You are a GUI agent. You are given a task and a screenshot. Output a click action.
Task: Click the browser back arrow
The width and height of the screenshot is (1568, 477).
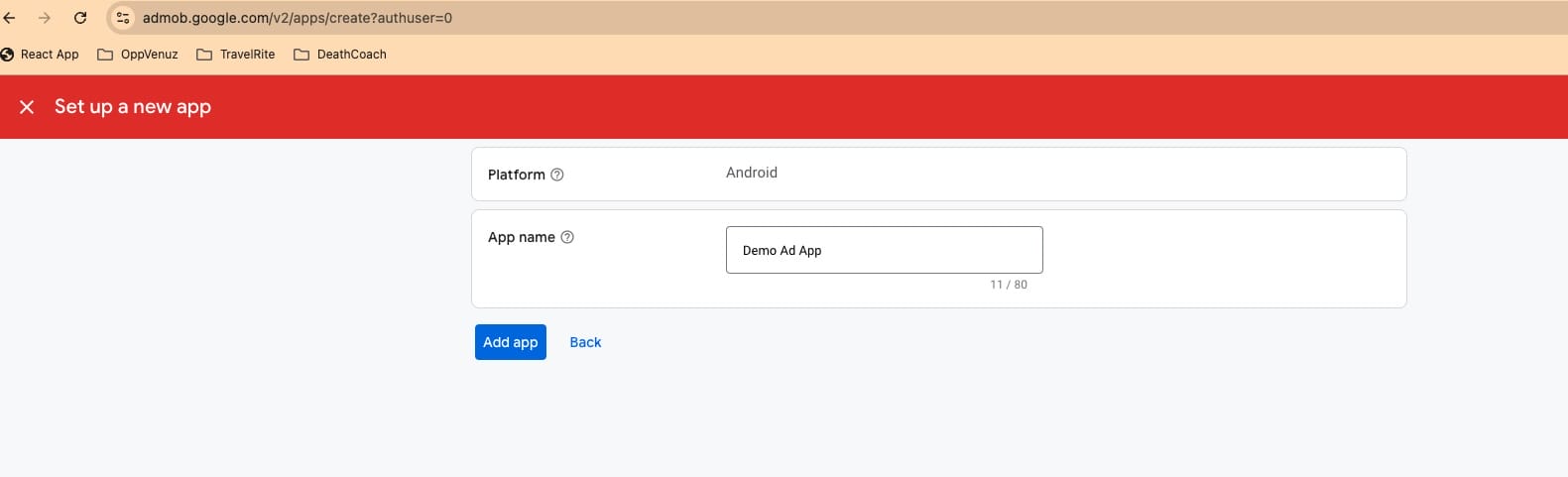pos(9,18)
